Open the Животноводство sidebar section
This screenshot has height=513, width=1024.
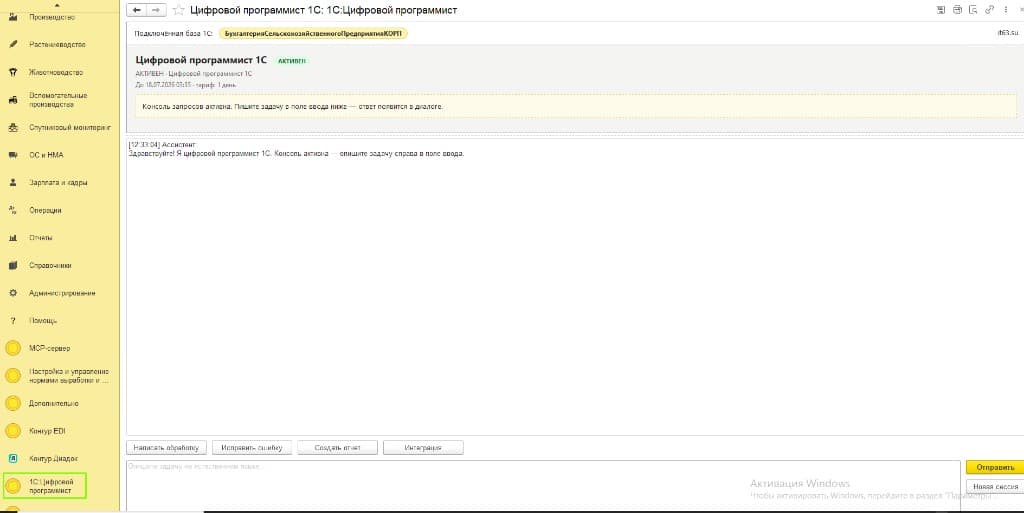(55, 72)
